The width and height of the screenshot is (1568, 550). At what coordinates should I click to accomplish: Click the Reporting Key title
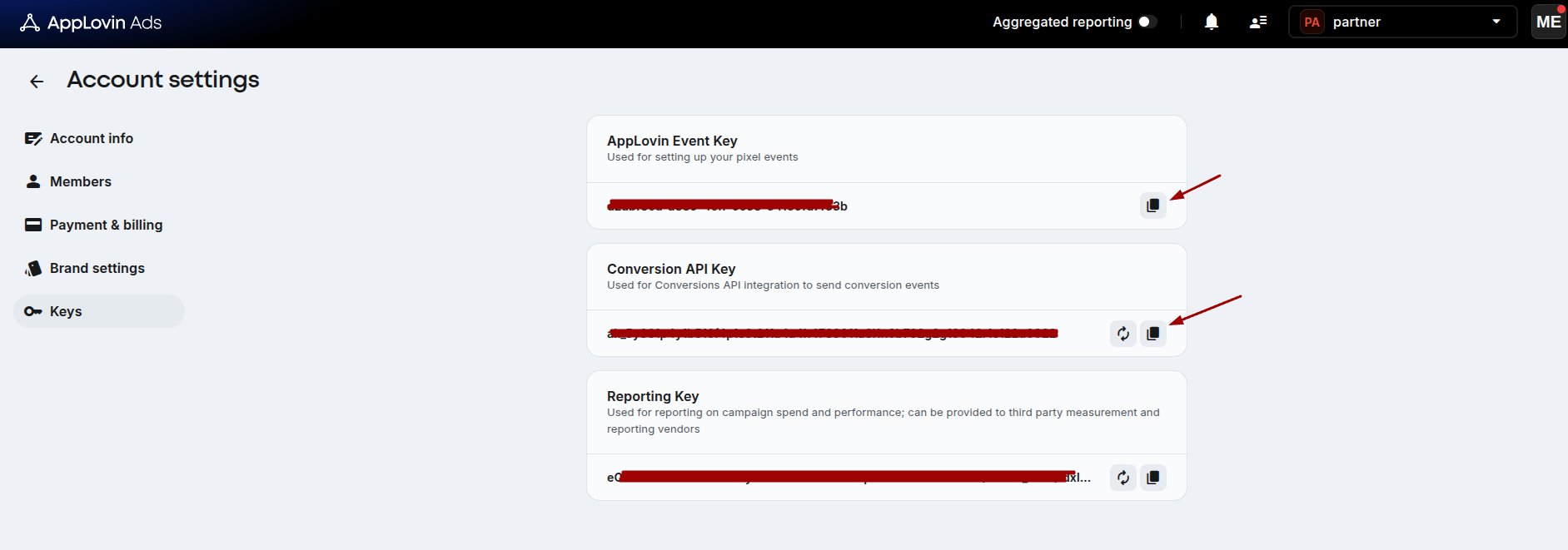coord(653,396)
